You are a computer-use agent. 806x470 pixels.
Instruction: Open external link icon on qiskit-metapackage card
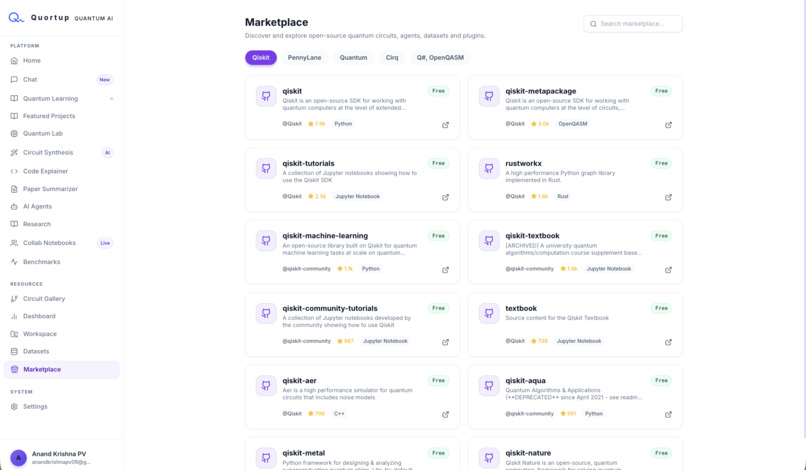point(668,125)
